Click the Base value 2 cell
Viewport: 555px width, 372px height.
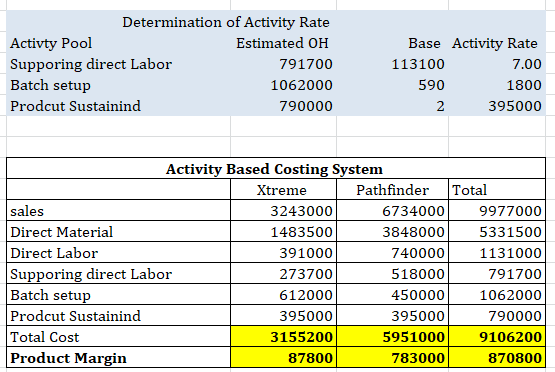pyautogui.click(x=440, y=106)
